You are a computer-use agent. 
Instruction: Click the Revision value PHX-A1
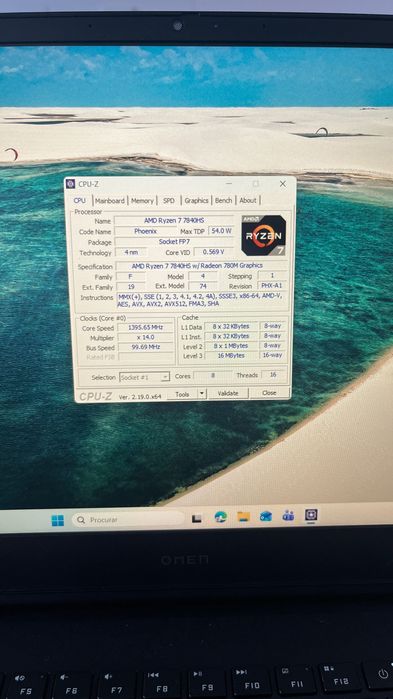[x=272, y=285]
